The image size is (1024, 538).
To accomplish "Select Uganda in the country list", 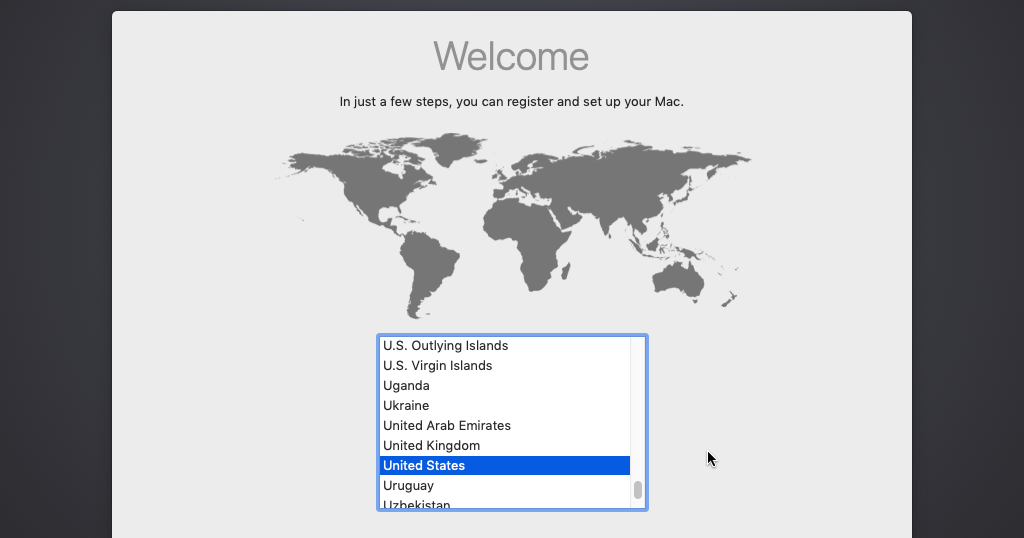I will pos(505,386).
